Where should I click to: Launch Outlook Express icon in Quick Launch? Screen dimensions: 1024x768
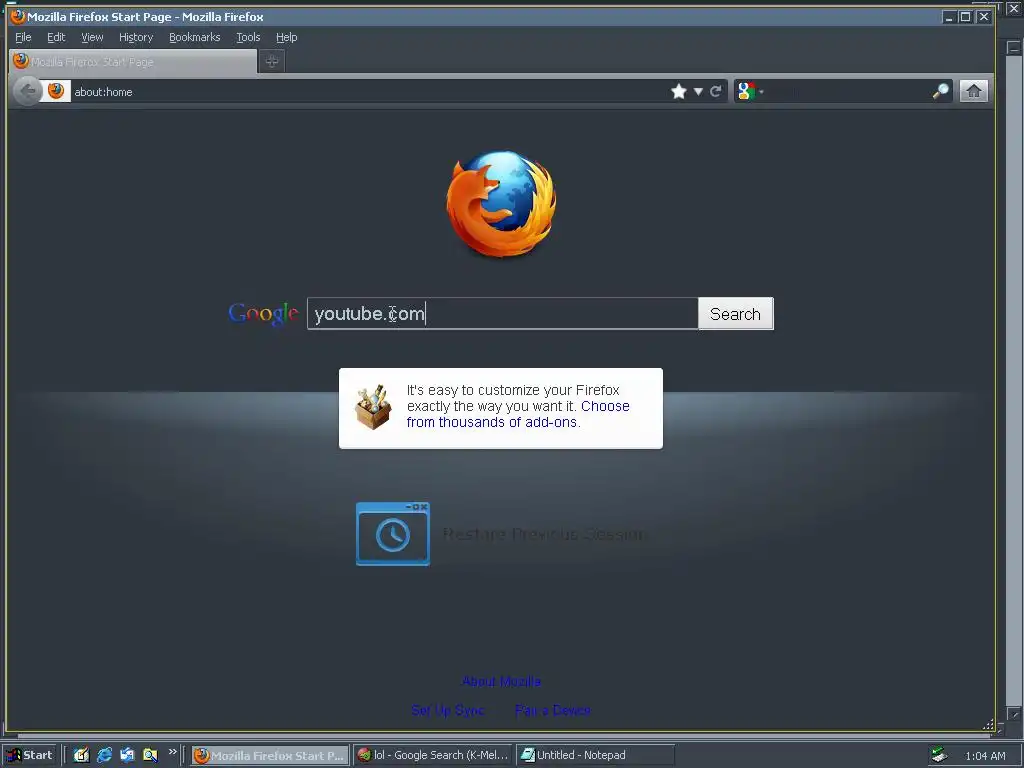click(x=127, y=755)
